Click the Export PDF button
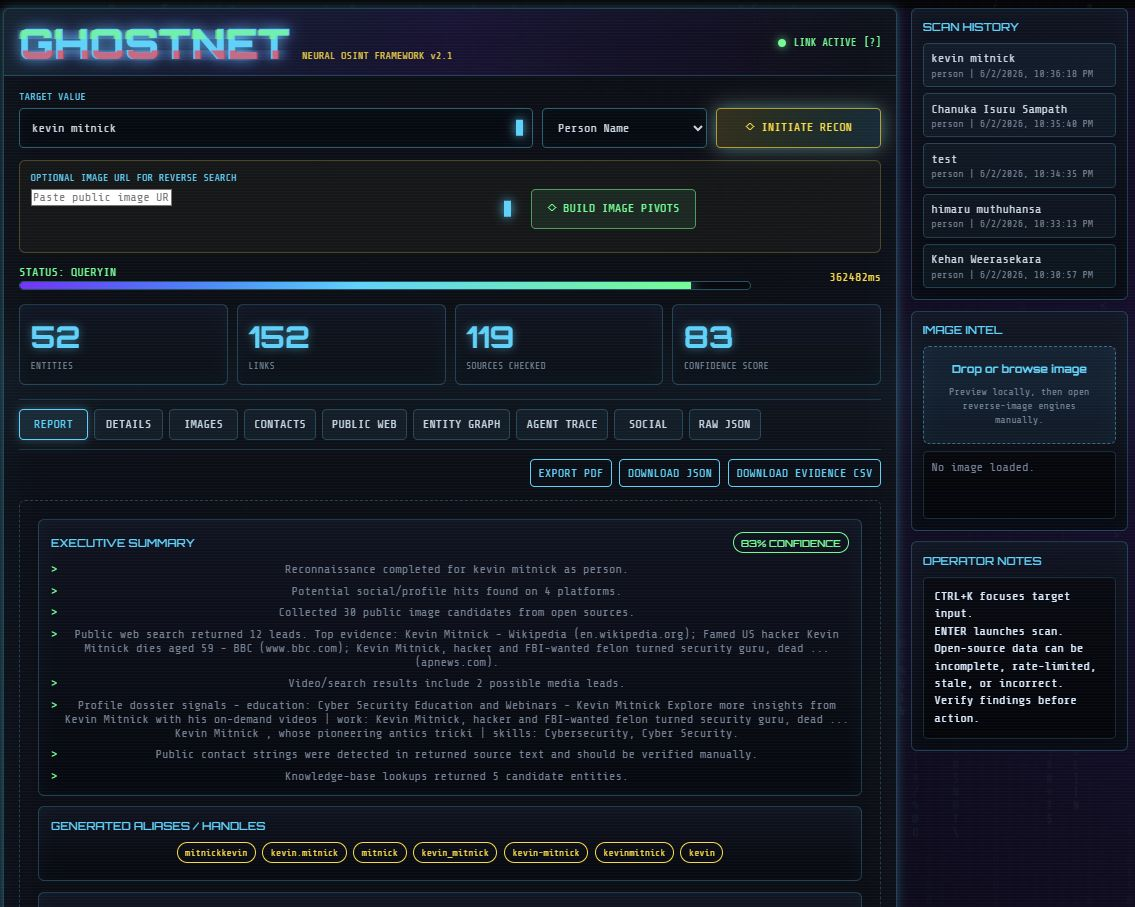 [570, 473]
